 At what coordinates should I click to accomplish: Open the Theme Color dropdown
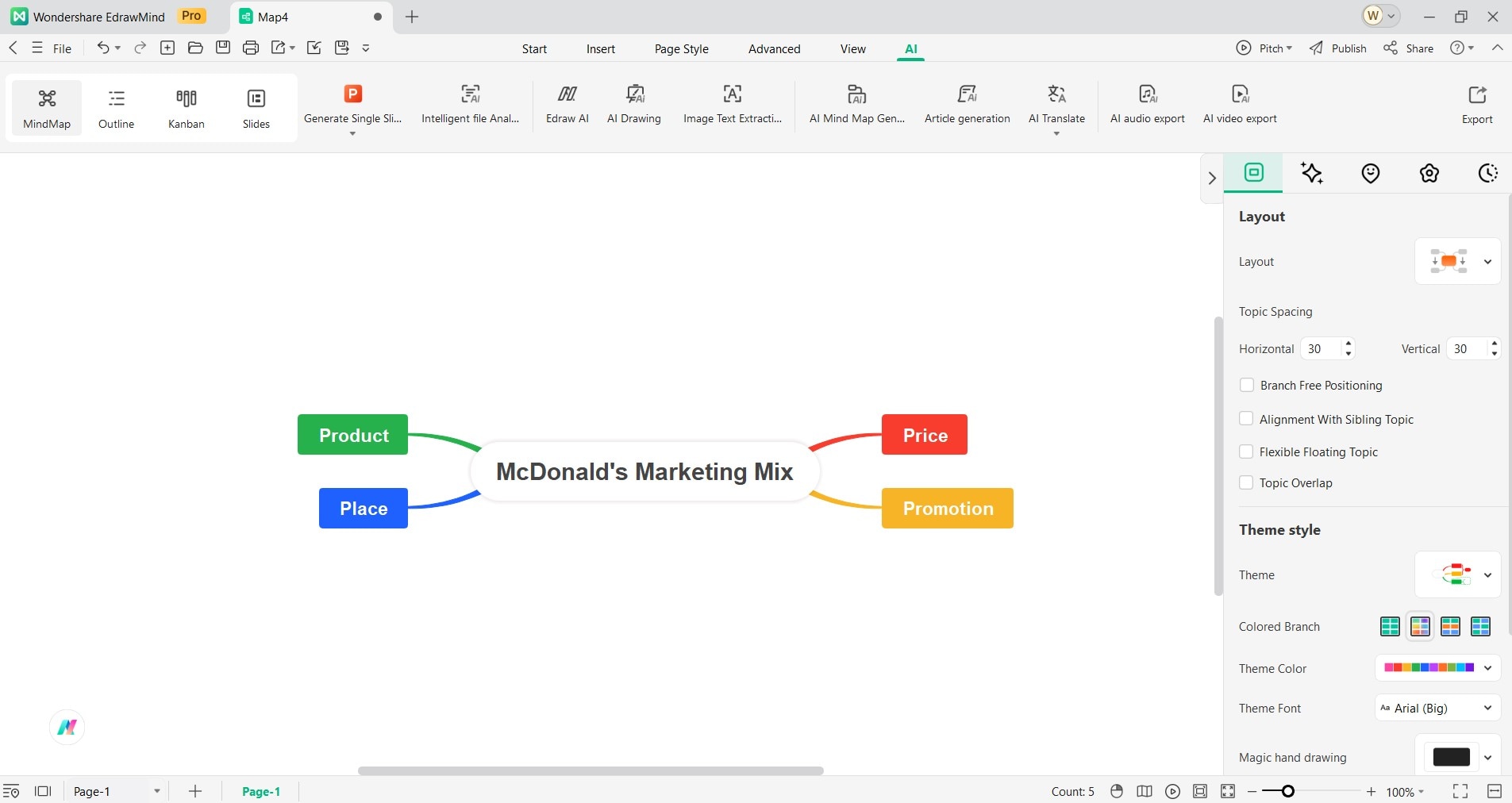[1487, 668]
